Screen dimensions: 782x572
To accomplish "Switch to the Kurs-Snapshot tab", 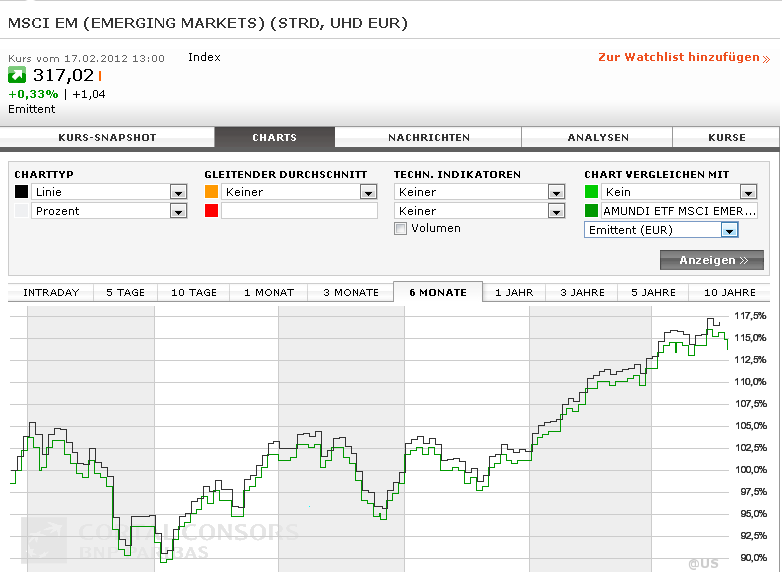I will 107,138.
